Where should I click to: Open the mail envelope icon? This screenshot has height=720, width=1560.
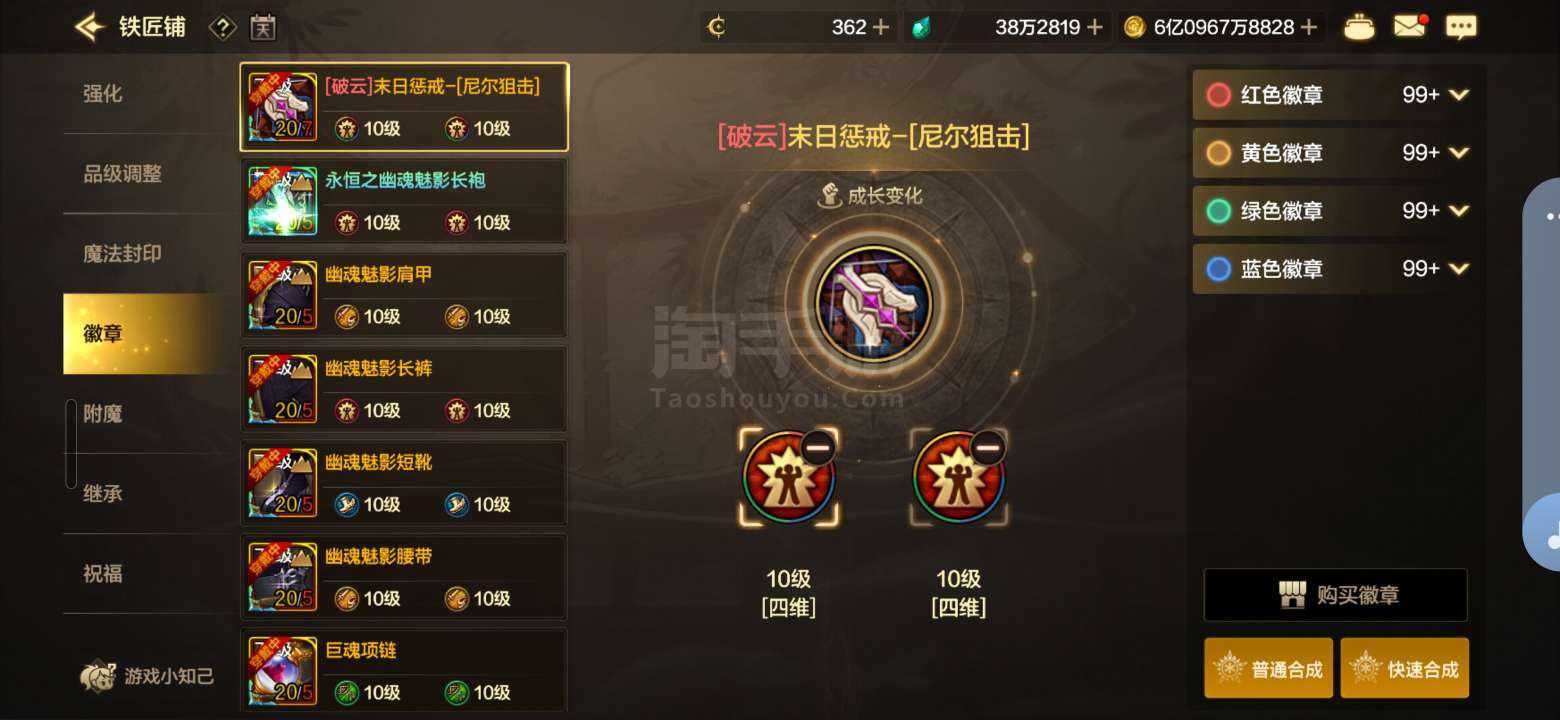coord(1410,27)
